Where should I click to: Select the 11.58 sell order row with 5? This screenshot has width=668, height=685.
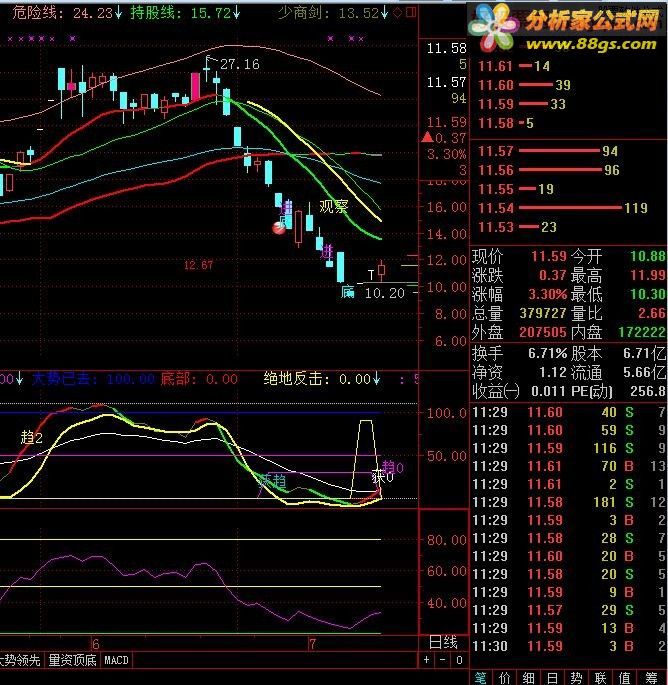click(506, 123)
